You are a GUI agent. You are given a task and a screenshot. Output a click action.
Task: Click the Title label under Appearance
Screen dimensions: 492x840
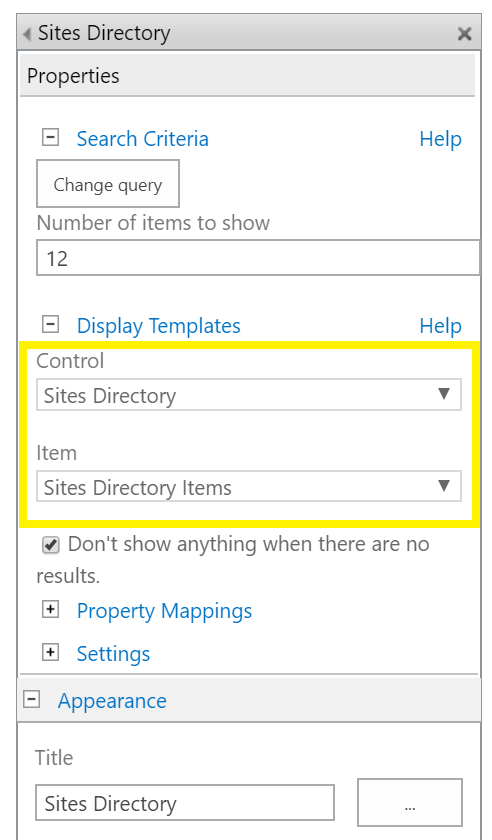click(x=54, y=758)
